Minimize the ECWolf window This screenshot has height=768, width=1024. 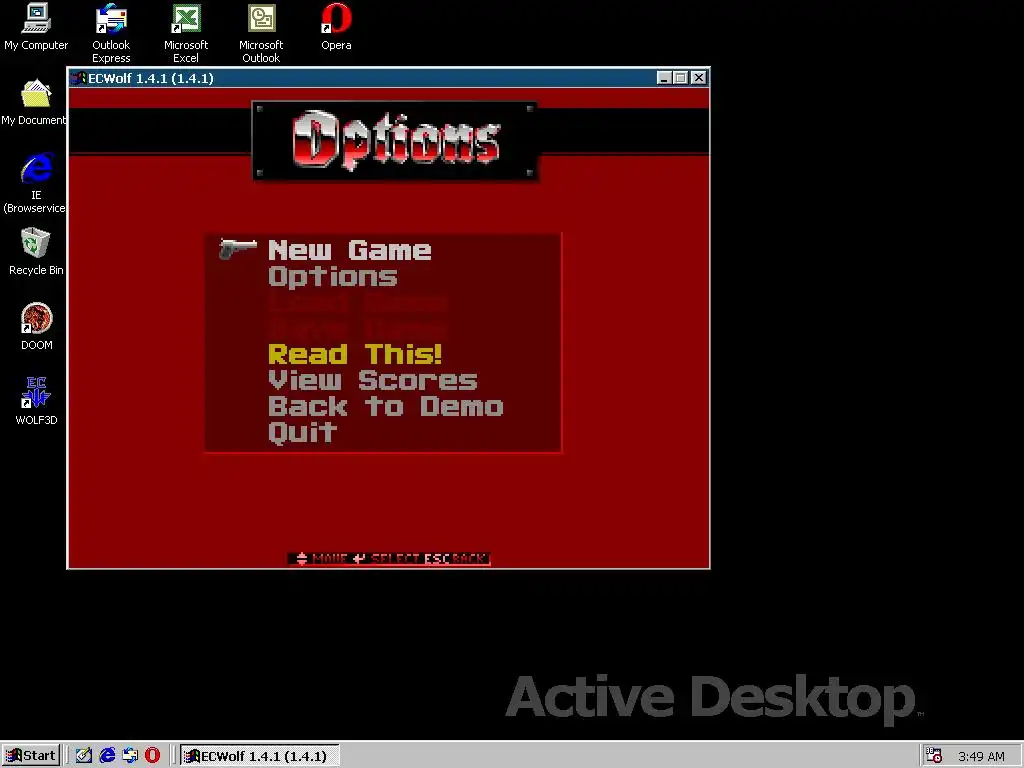pos(664,78)
